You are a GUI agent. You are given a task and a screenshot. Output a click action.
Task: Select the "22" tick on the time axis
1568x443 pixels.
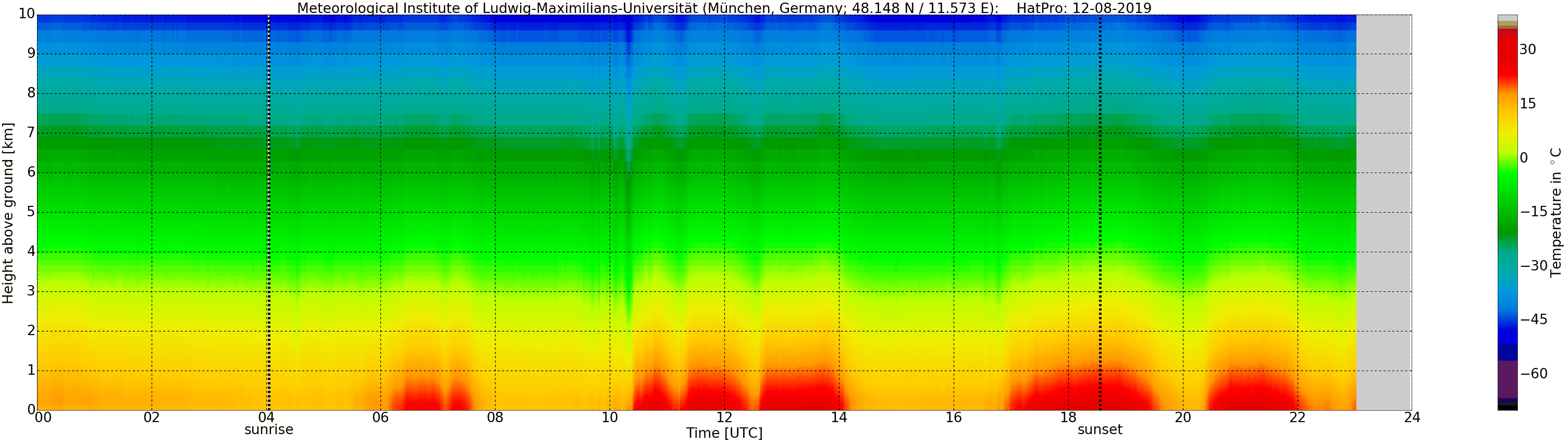[1298, 417]
